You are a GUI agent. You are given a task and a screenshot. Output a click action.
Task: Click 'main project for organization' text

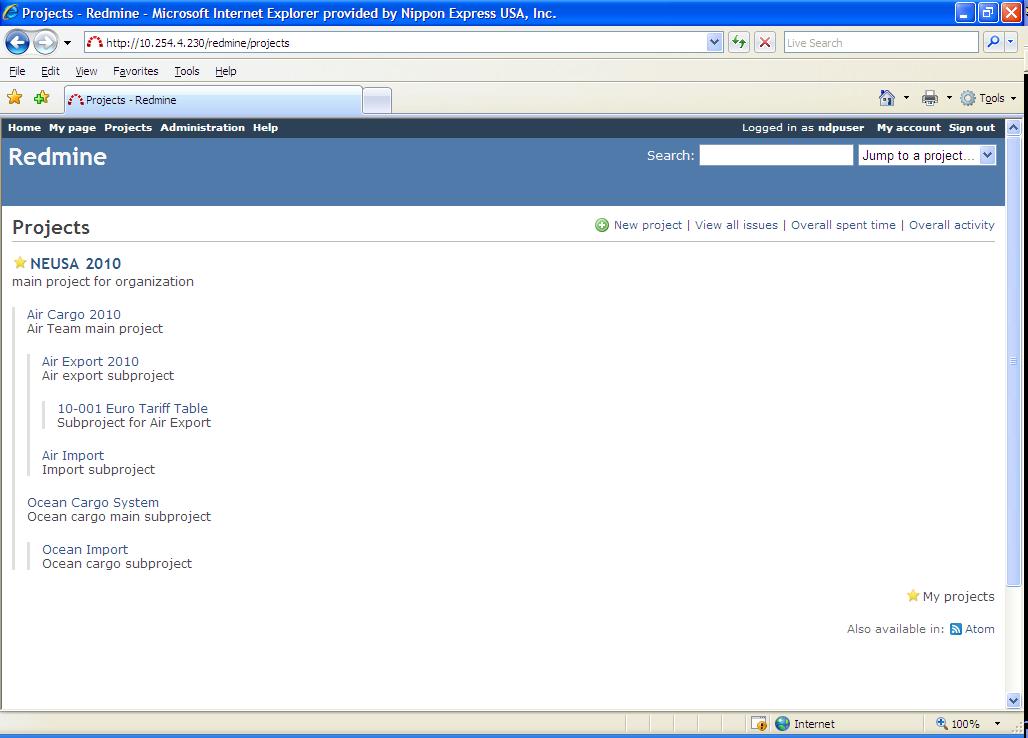pyautogui.click(x=103, y=282)
